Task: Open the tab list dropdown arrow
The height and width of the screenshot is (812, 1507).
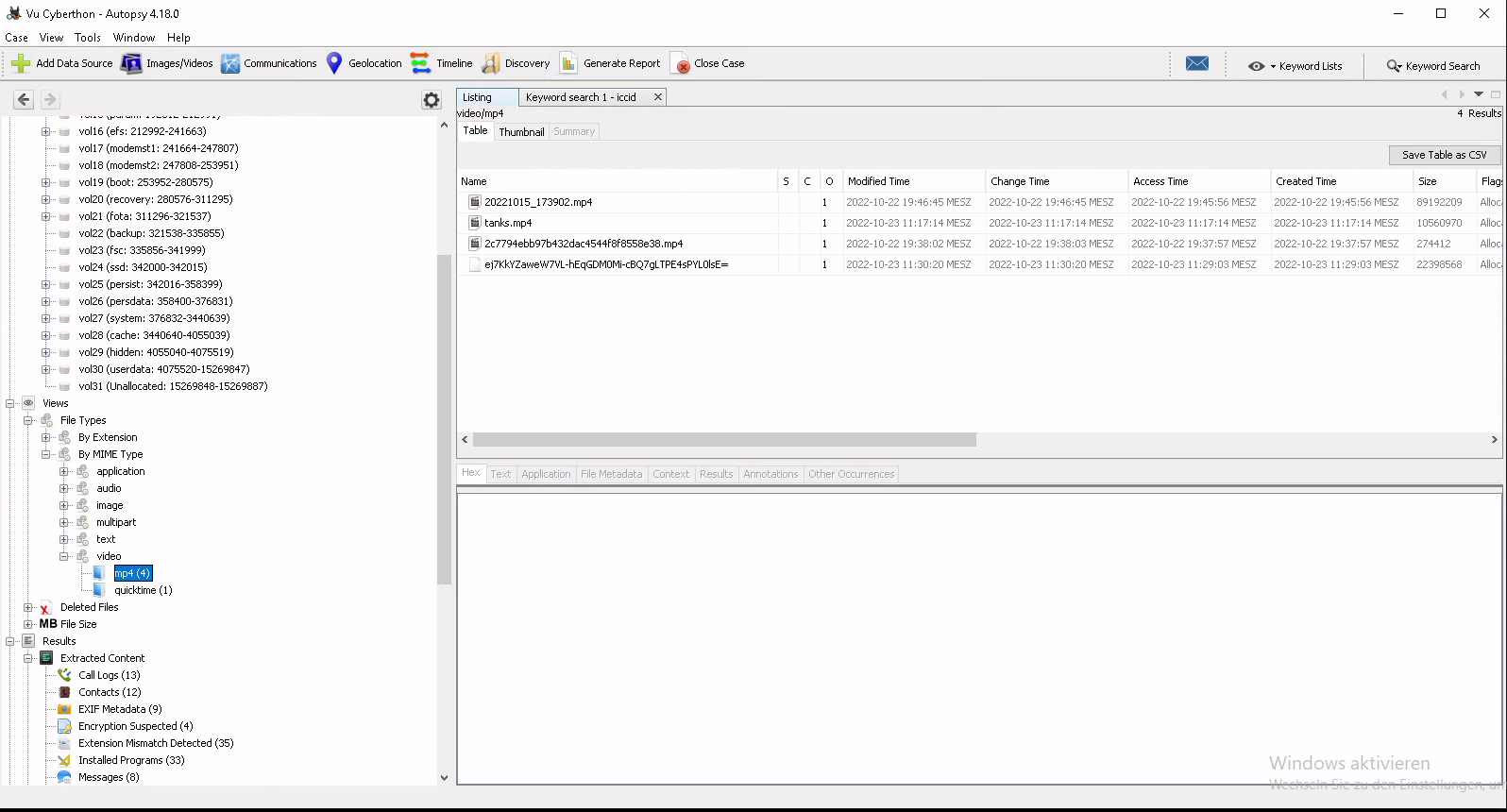Action: point(1479,94)
